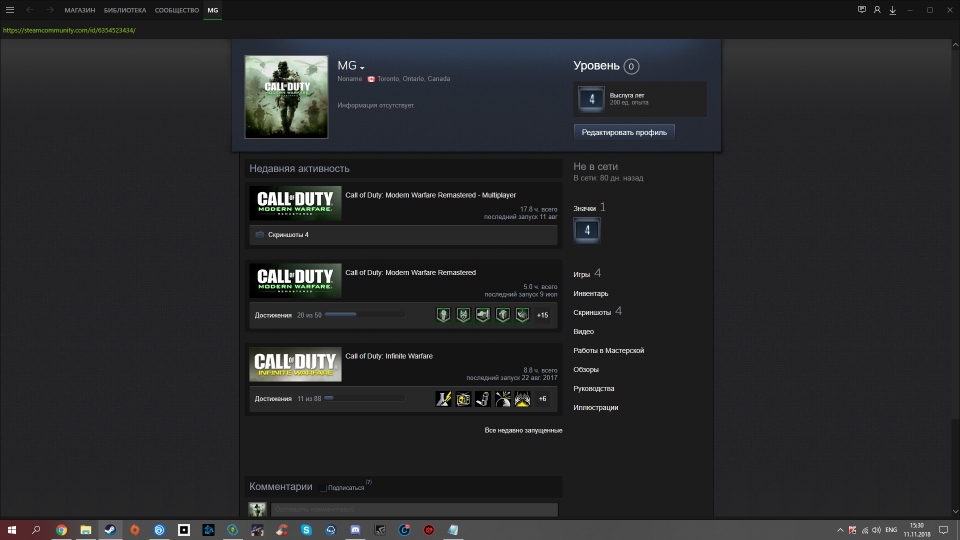Open fourth Infinite Warfare achievement icon
This screenshot has height=540, width=960.
(x=503, y=399)
